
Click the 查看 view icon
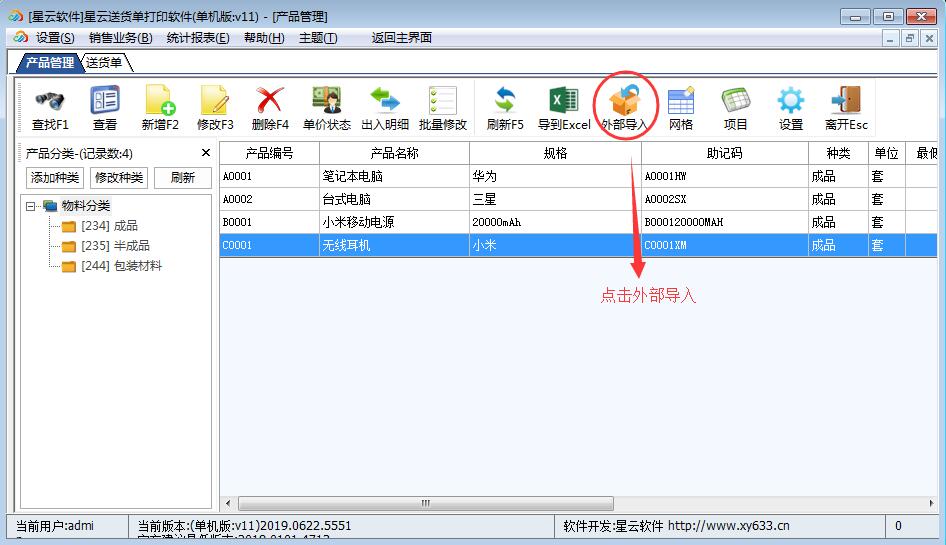coord(105,109)
